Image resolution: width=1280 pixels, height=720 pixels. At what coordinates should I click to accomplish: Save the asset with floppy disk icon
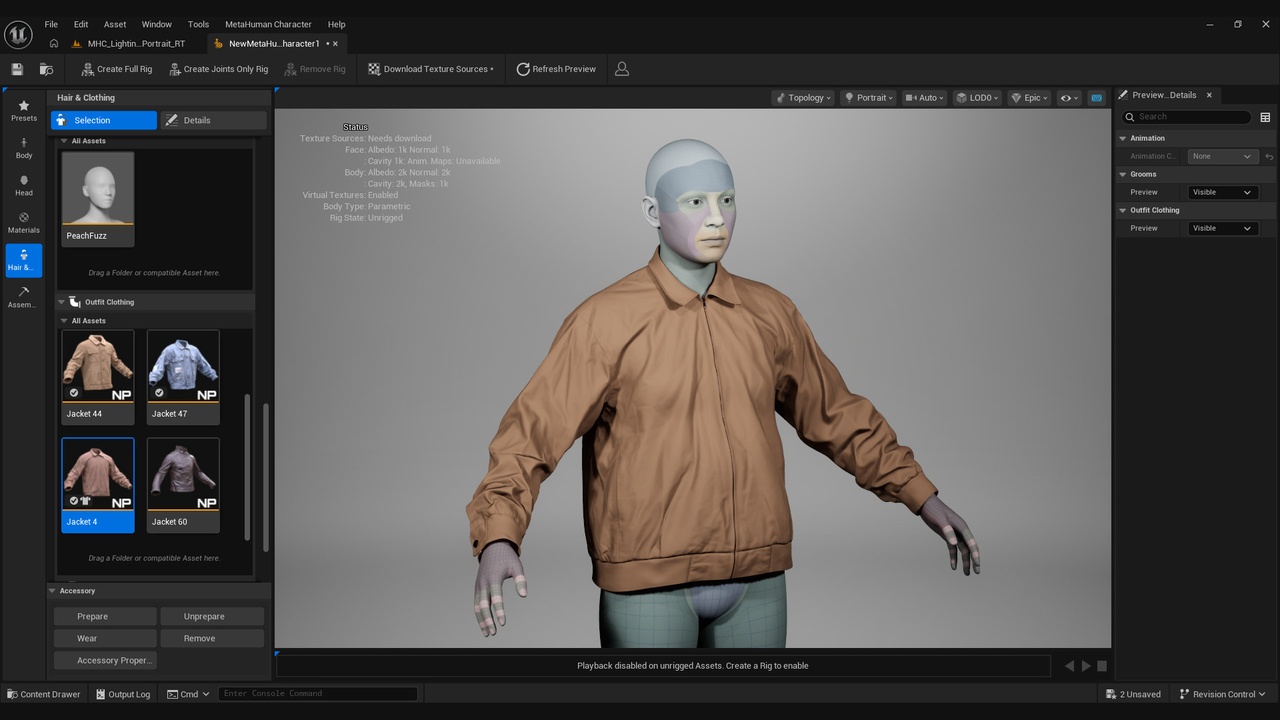pyautogui.click(x=17, y=69)
